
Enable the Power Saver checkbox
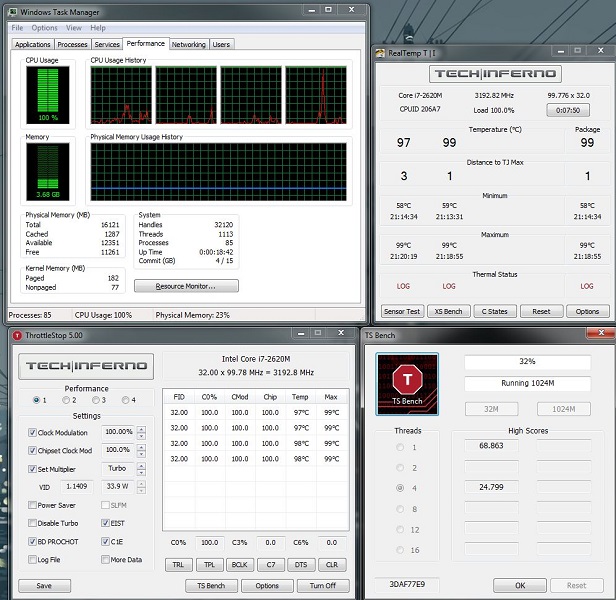(32, 505)
